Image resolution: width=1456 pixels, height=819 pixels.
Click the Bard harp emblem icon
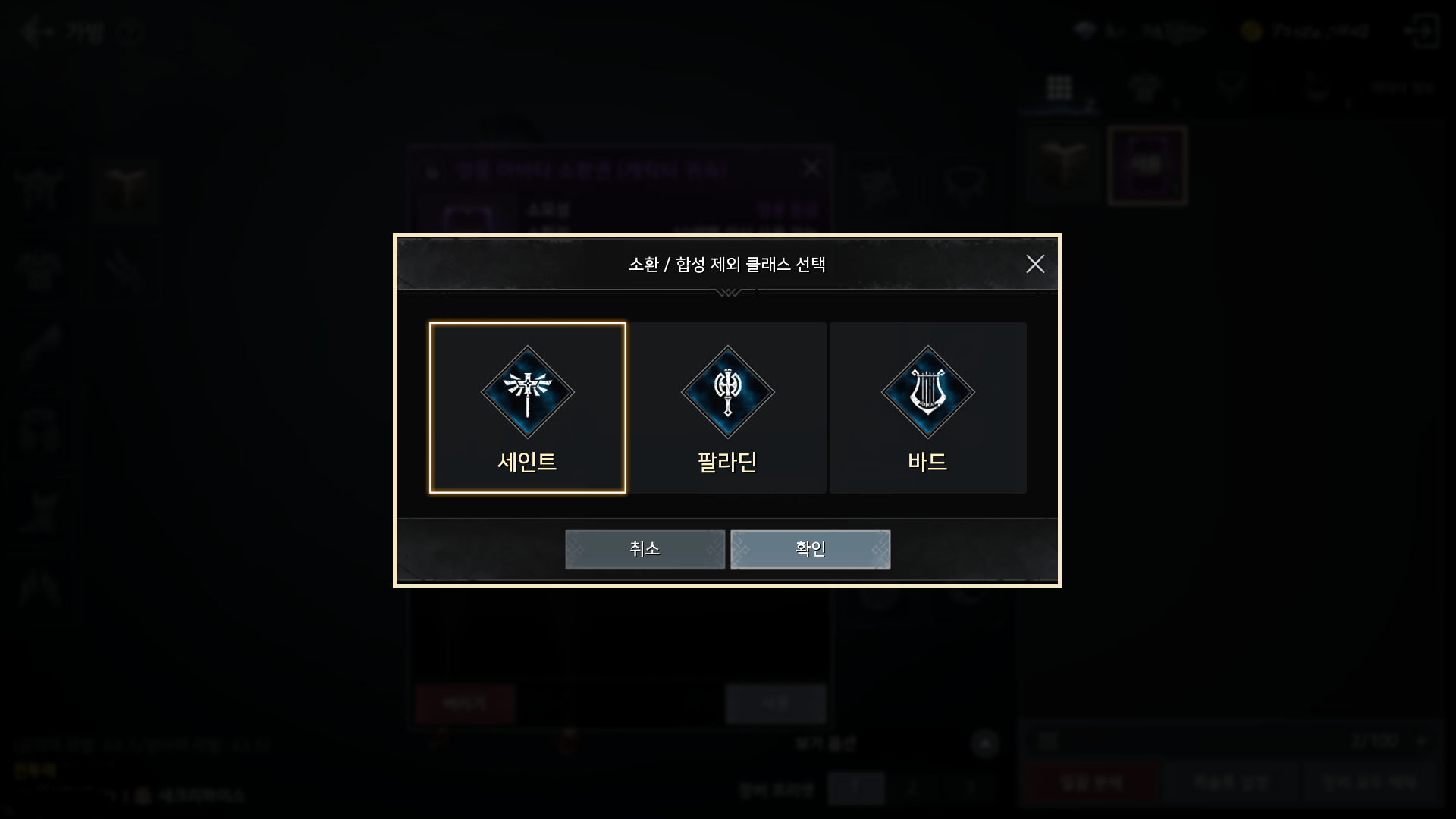click(927, 392)
